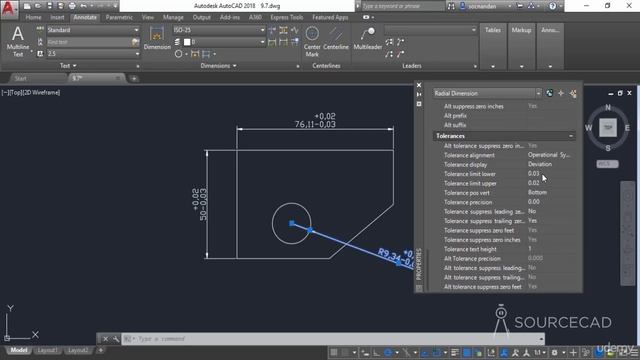Click the annotation monitor plus icon
This screenshot has height=360, width=640.
[573, 353]
